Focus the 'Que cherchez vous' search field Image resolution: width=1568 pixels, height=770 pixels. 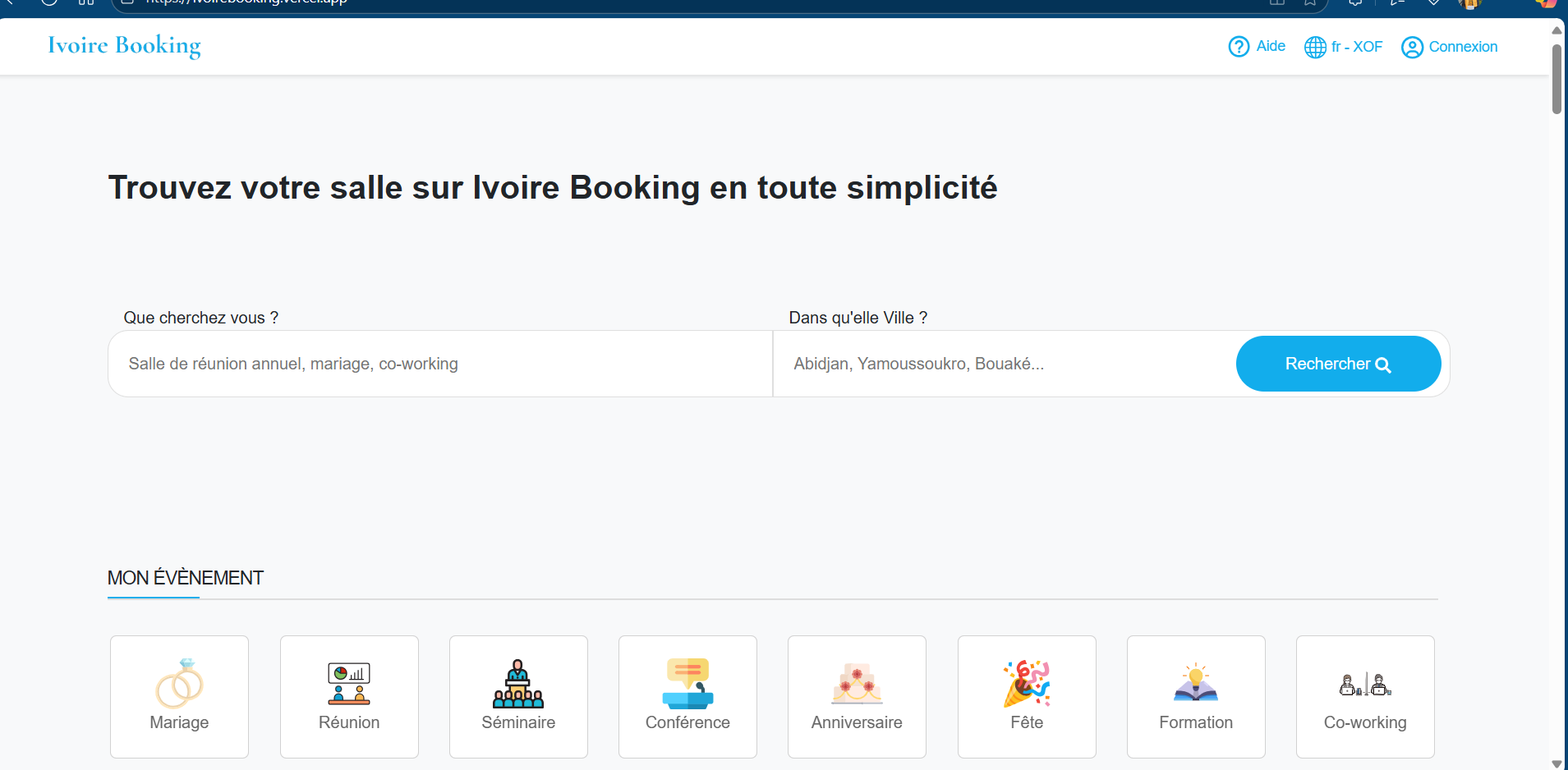(x=440, y=364)
